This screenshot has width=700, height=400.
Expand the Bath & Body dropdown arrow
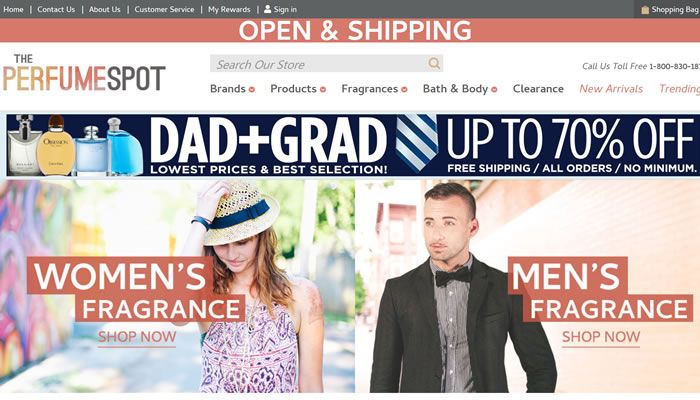click(x=494, y=89)
